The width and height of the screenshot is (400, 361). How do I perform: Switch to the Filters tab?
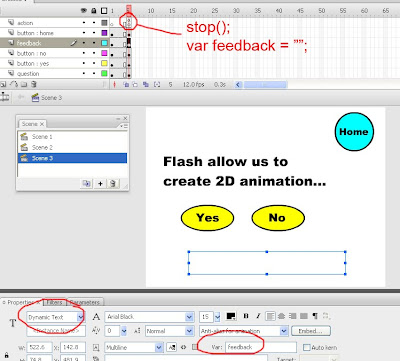click(55, 302)
